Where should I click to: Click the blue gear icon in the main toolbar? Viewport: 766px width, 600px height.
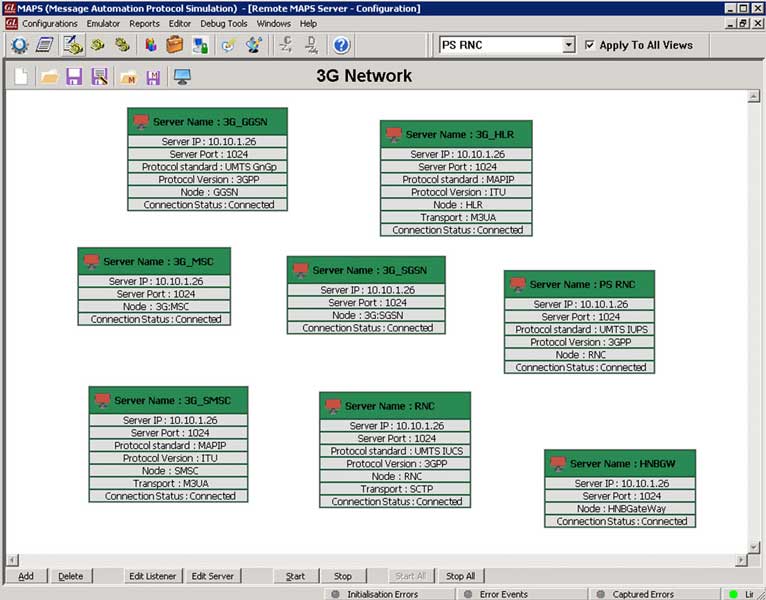coord(20,45)
